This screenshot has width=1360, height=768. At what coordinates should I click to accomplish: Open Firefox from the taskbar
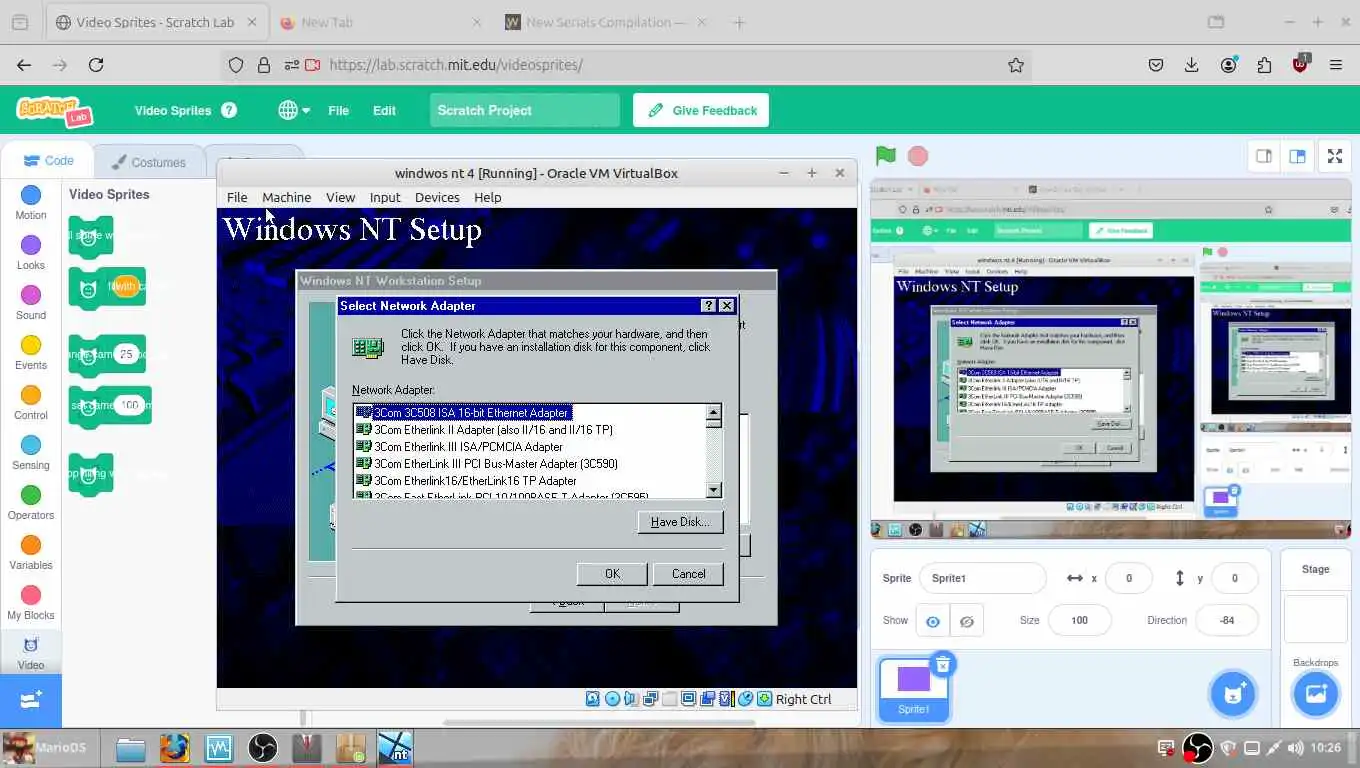(175, 748)
